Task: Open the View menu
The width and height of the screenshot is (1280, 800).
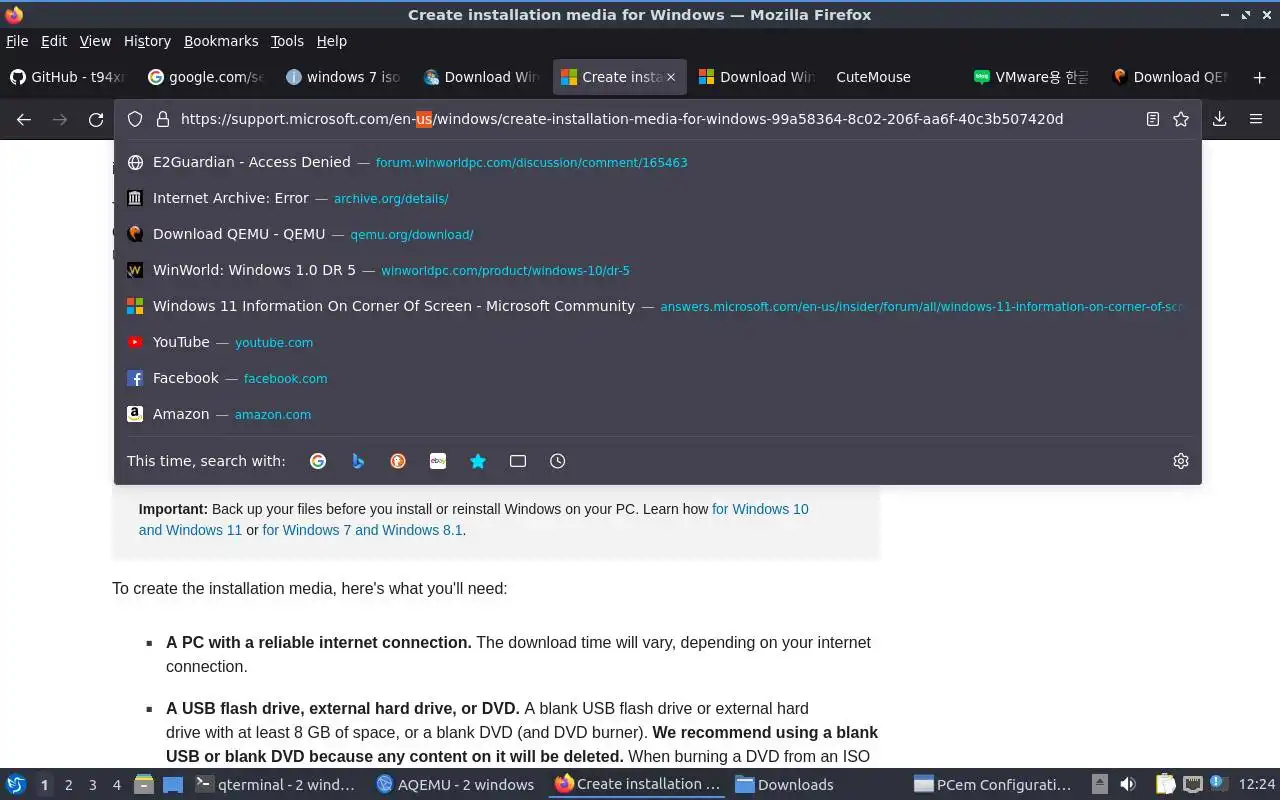Action: coord(95,41)
